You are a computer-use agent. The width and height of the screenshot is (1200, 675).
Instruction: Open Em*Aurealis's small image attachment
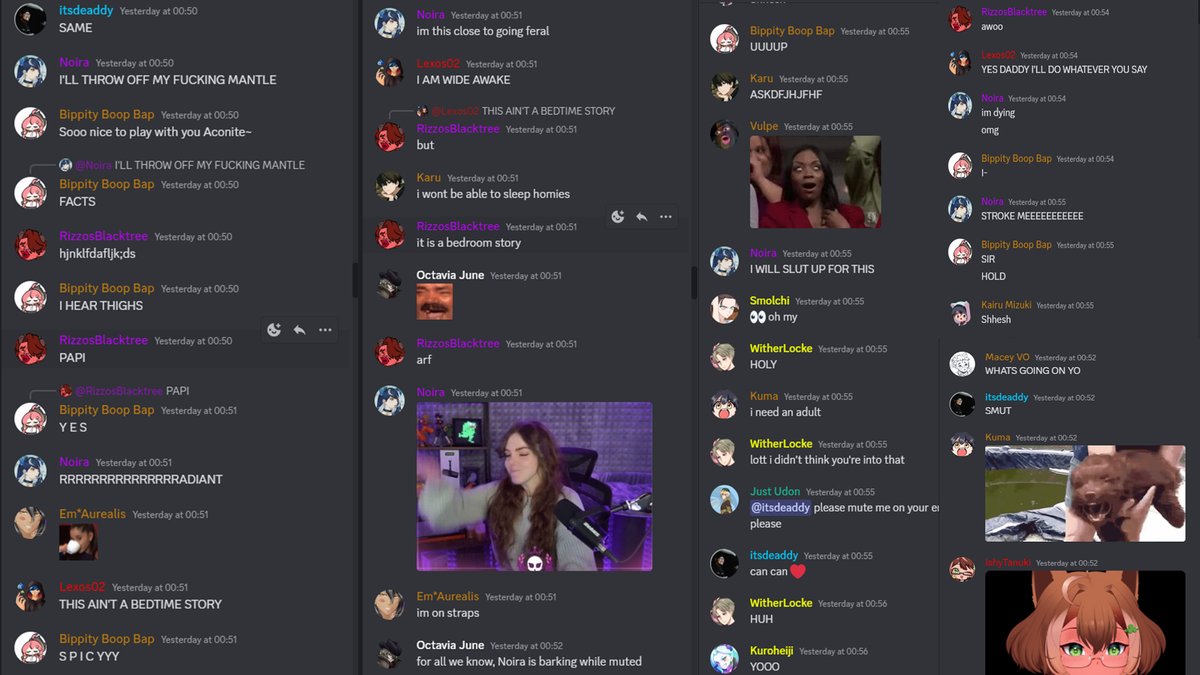coord(78,542)
